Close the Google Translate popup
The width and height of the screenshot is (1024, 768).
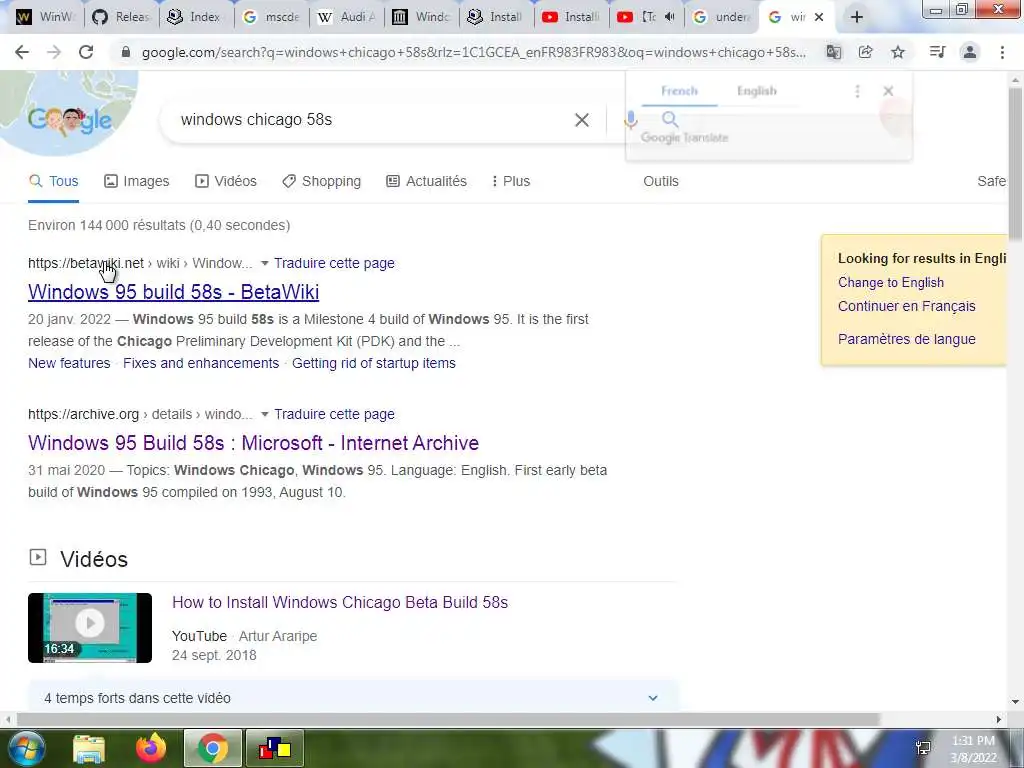[x=888, y=91]
